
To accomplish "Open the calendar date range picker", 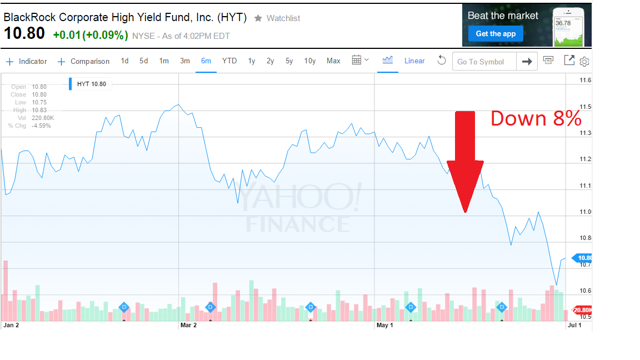I will pyautogui.click(x=360, y=60).
